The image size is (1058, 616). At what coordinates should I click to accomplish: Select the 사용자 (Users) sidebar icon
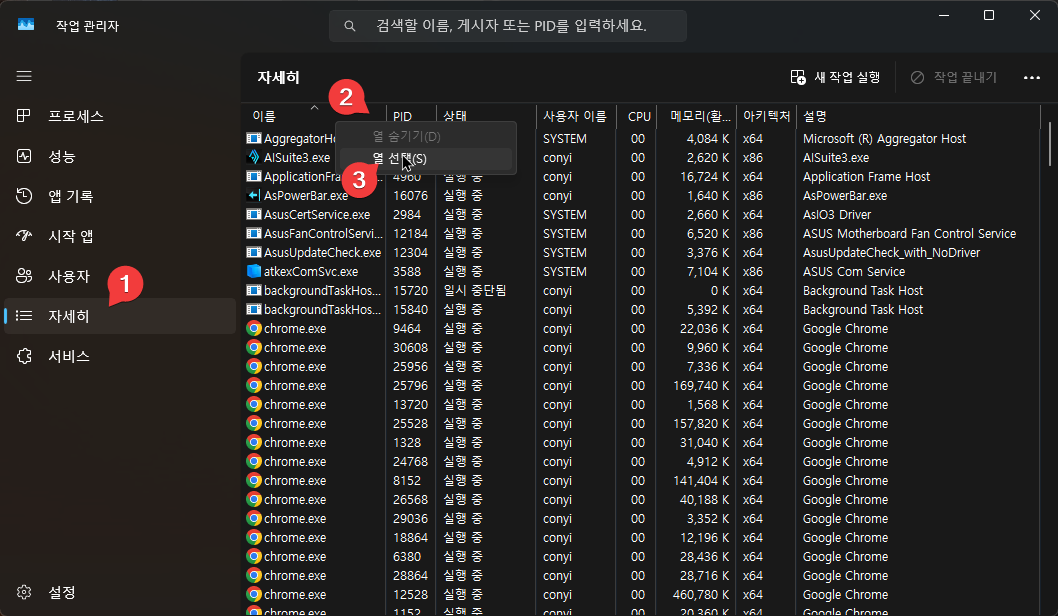[x=24, y=276]
